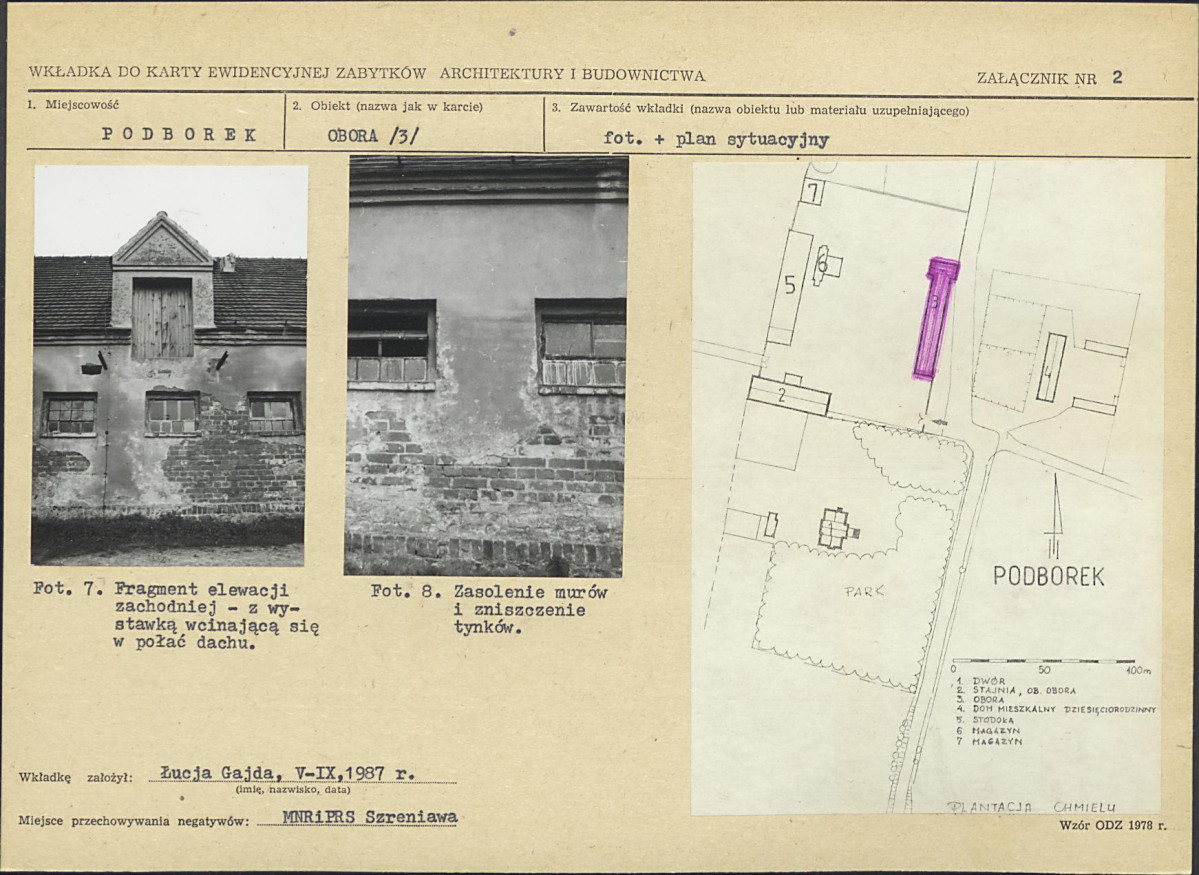Click the MNRiPRS Szreniawa negatives location text
The image size is (1199, 875).
pos(370,817)
